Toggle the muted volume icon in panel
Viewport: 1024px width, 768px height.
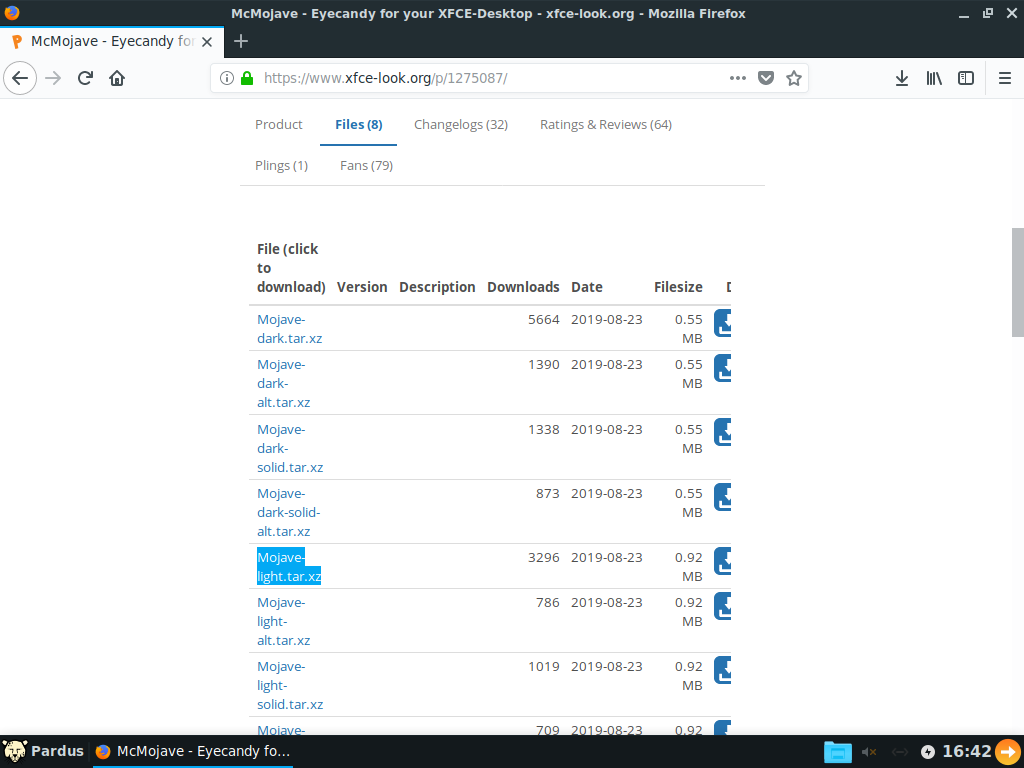[x=869, y=752]
